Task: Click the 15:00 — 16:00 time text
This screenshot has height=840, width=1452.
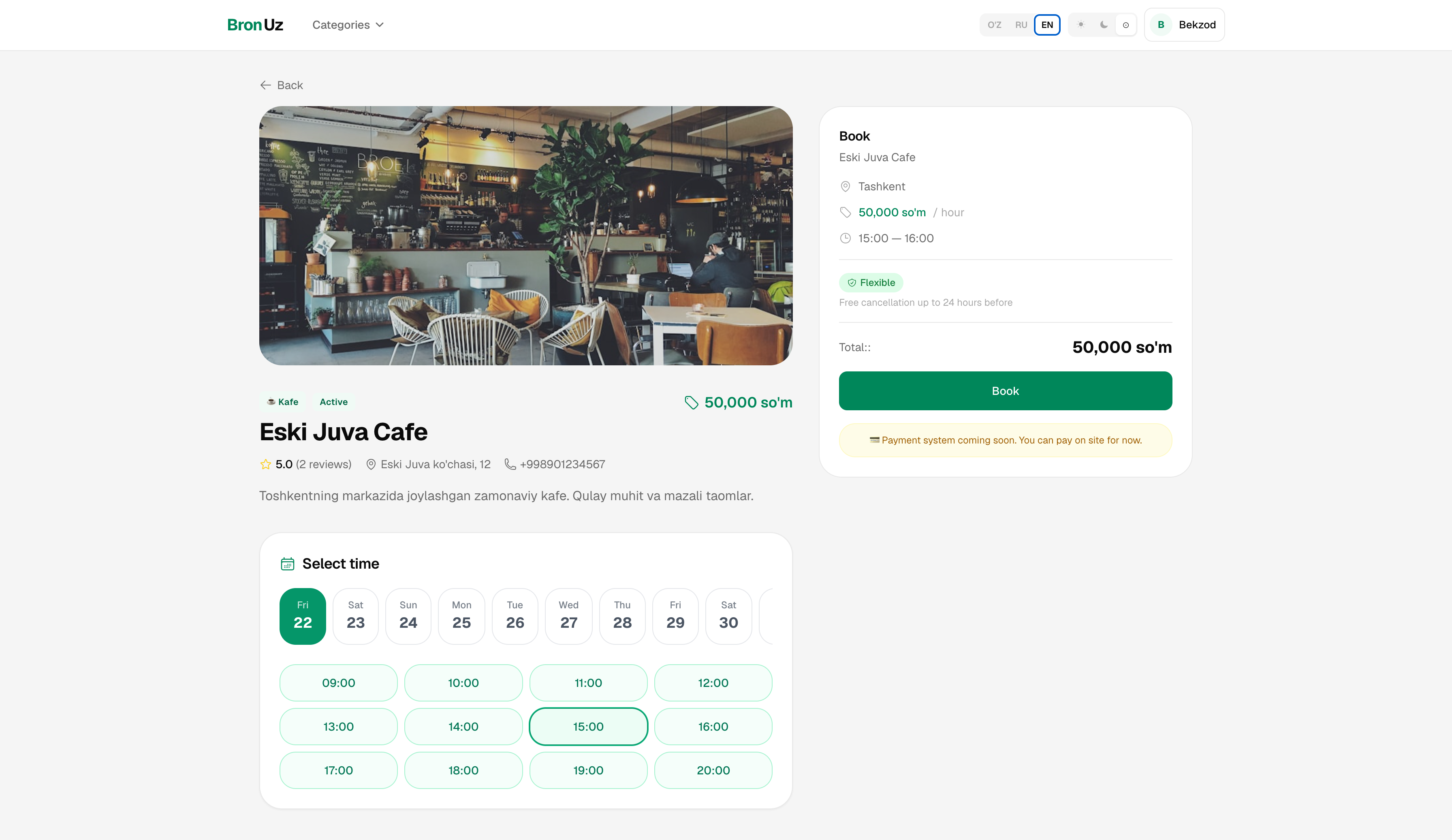Action: 895,239
